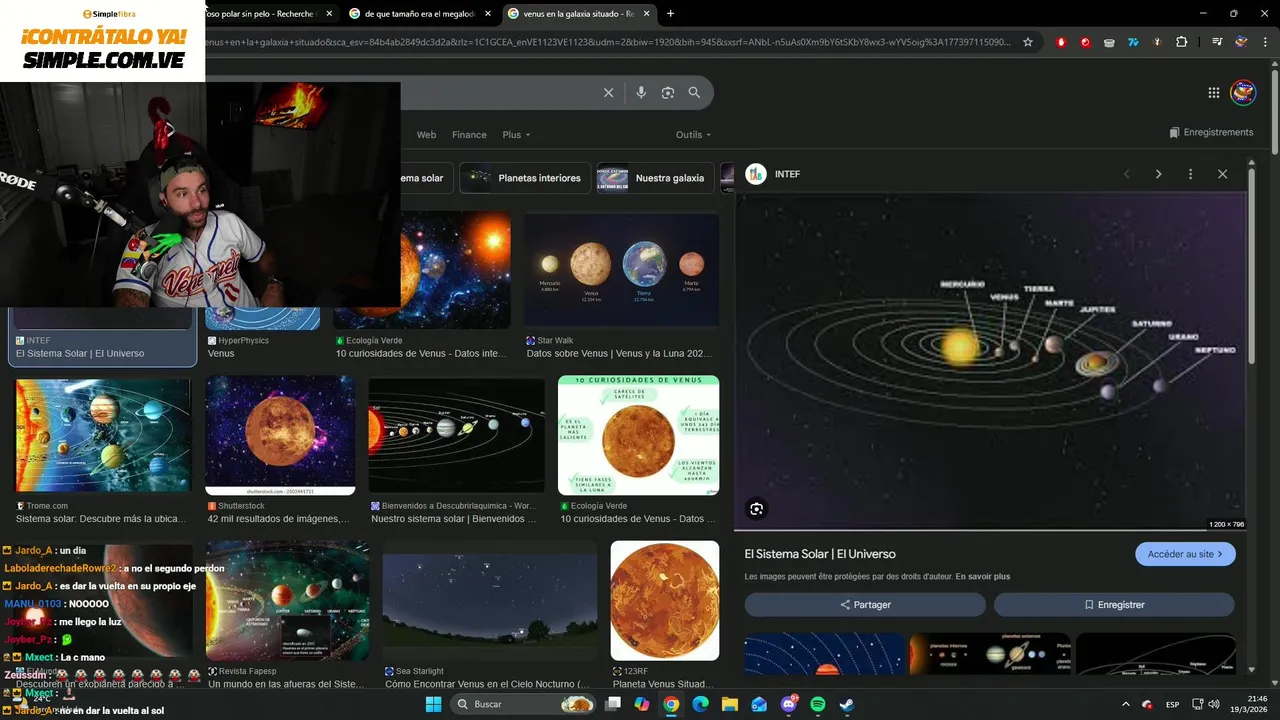Open the Revista Fapesp result thumbnail
Viewport: 1280px width, 720px height.
click(x=288, y=600)
